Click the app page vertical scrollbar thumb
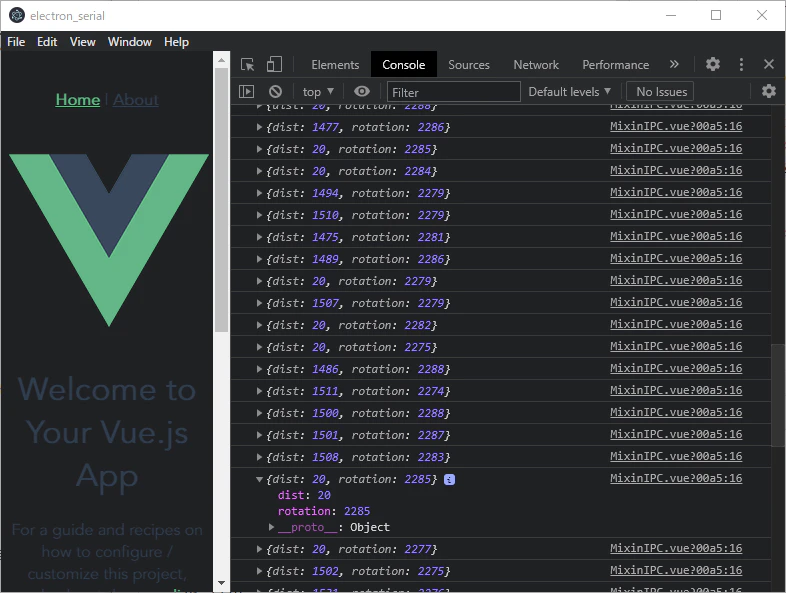The height and width of the screenshot is (593, 786). pyautogui.click(x=221, y=200)
